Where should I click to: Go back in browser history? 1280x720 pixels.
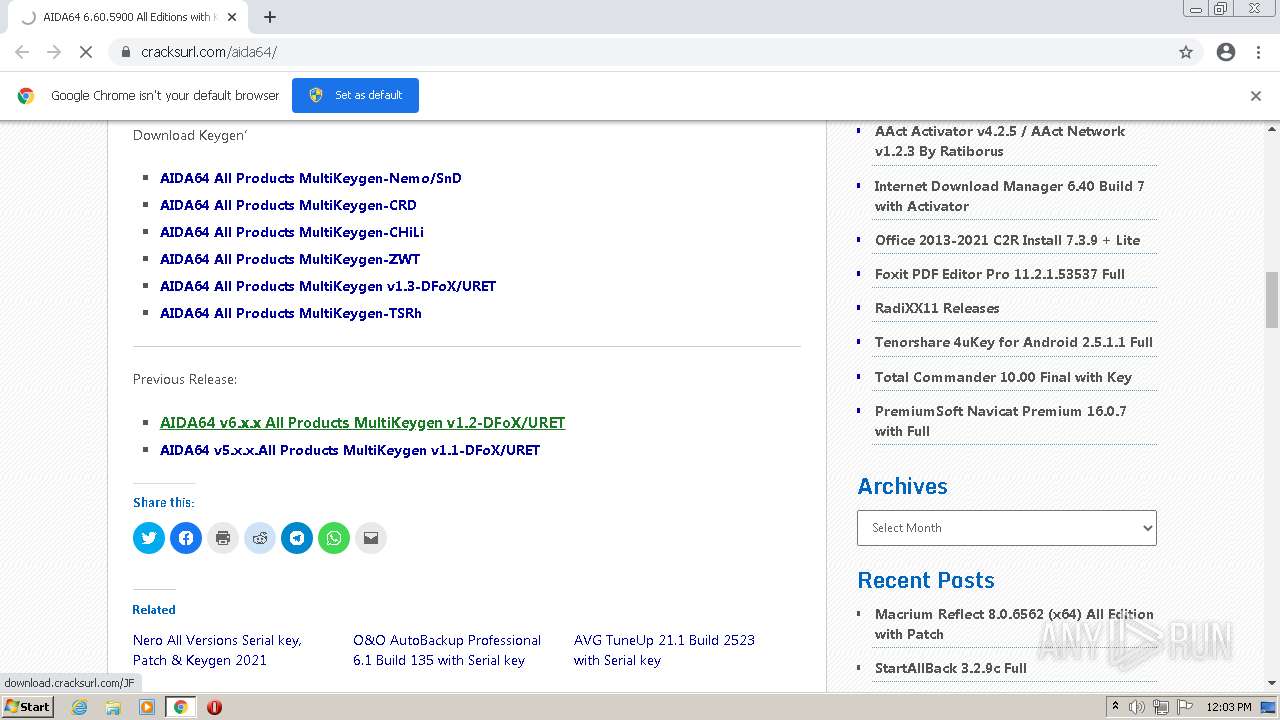[x=22, y=52]
